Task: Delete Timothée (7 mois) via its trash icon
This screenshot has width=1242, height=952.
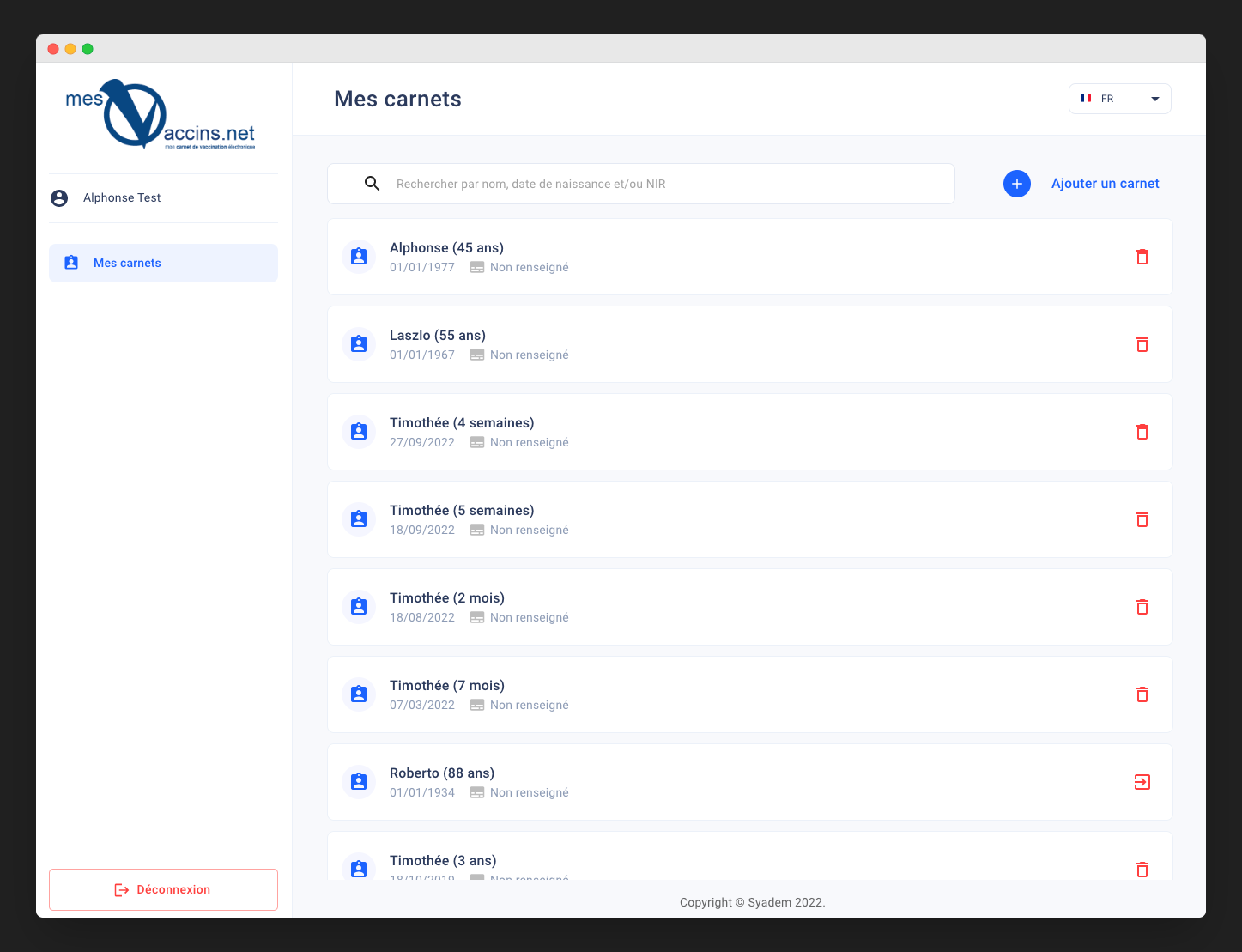Action: point(1142,694)
